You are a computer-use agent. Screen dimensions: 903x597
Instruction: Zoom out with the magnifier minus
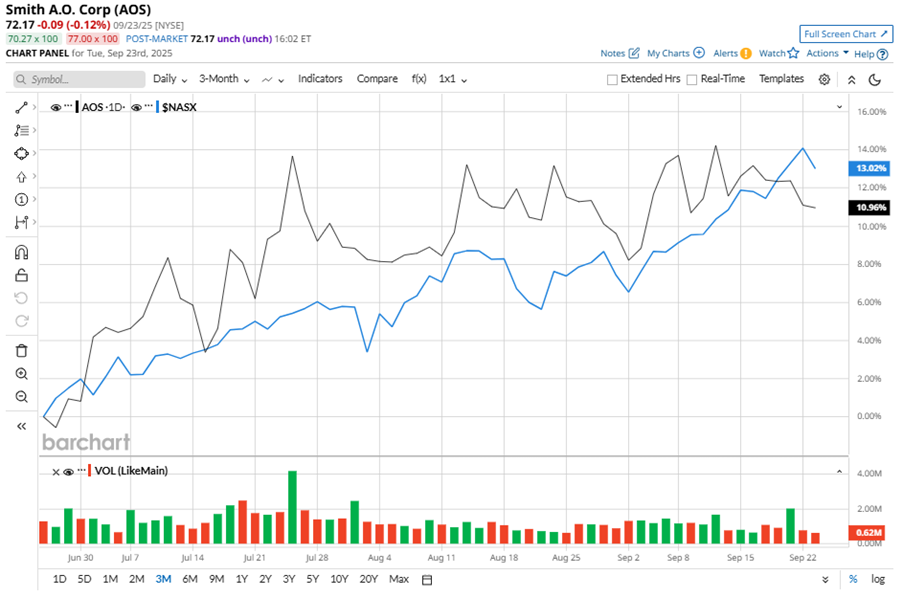pos(21,397)
